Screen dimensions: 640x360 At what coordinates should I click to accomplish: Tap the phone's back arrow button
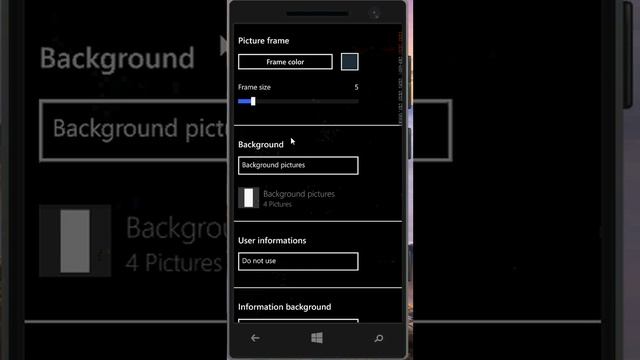(256, 338)
